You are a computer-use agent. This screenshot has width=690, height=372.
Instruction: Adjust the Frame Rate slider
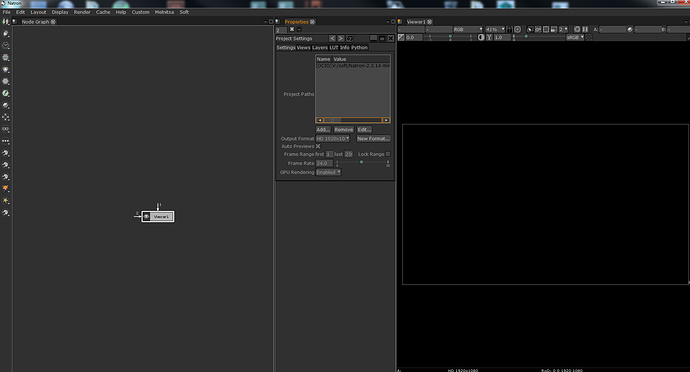362,163
